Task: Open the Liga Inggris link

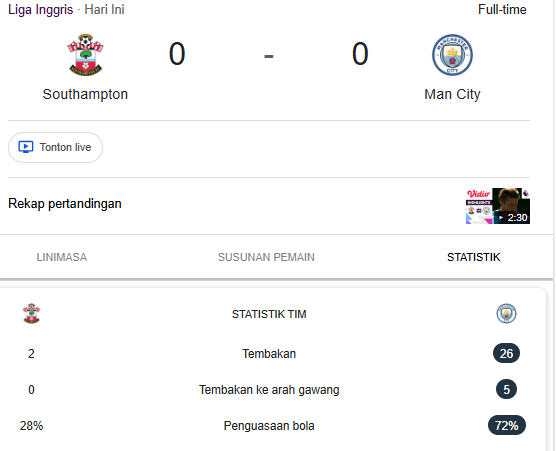Action: pos(40,10)
